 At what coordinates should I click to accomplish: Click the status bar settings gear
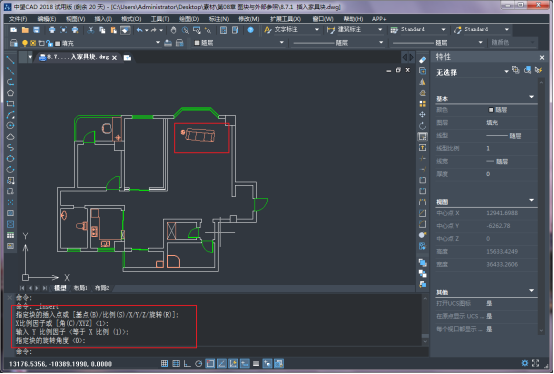point(525,363)
